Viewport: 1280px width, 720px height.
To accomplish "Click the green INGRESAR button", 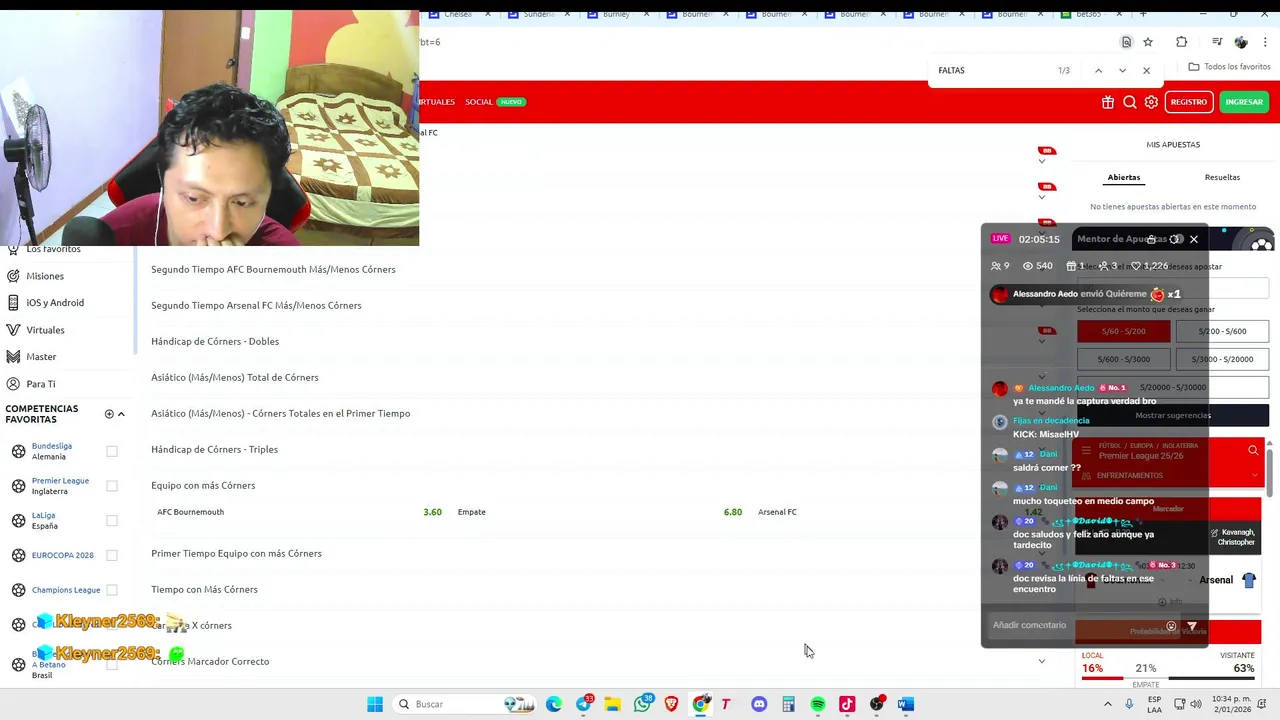I will pyautogui.click(x=1244, y=102).
